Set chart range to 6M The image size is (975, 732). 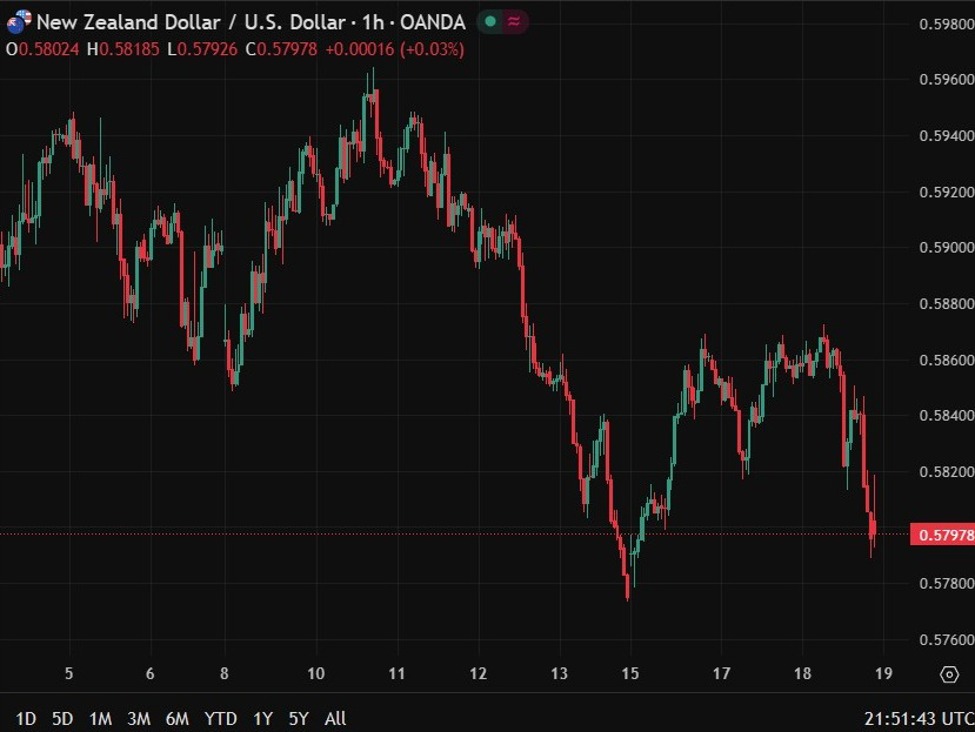click(x=177, y=718)
